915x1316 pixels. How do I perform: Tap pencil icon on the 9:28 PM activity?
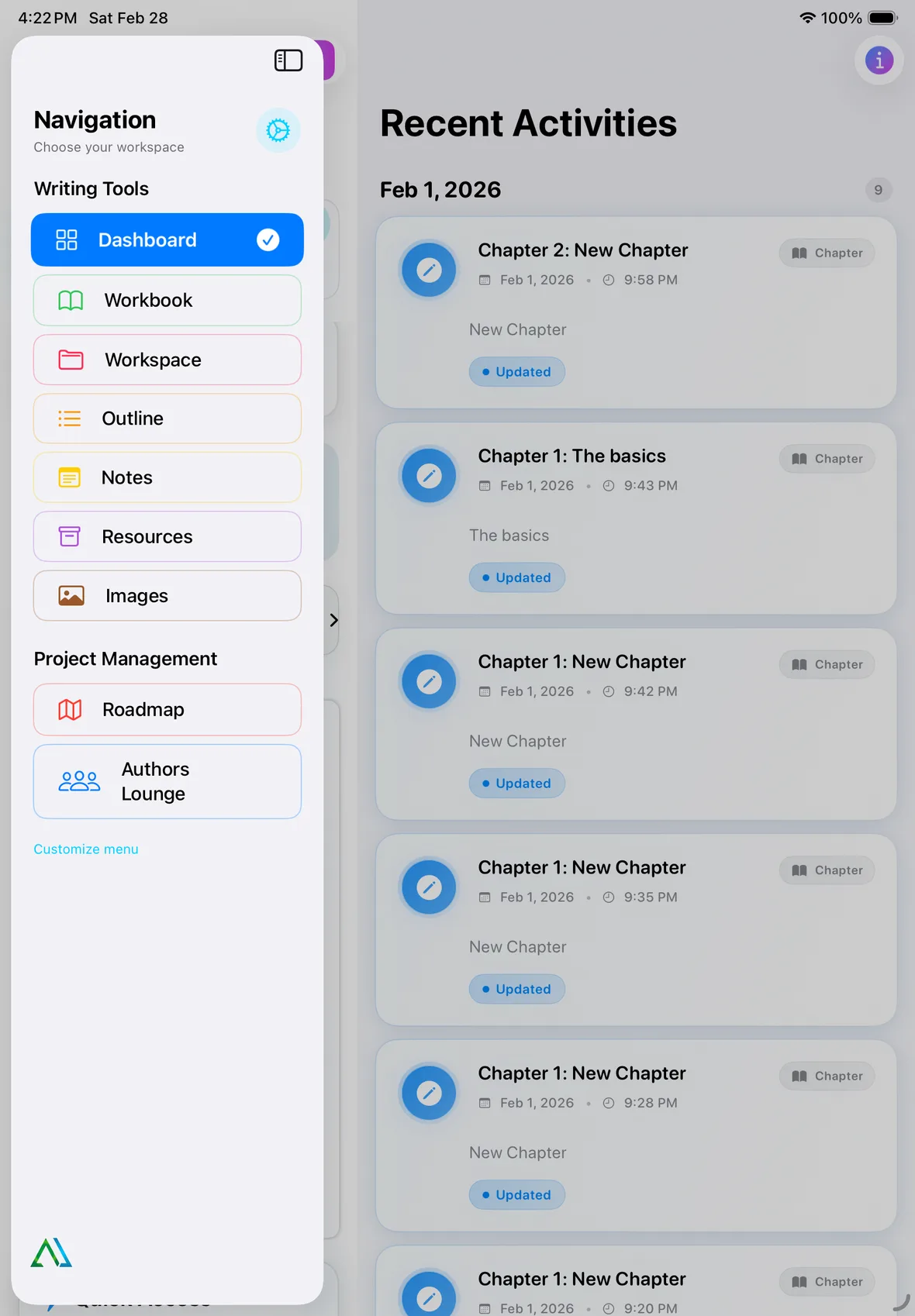click(429, 1093)
